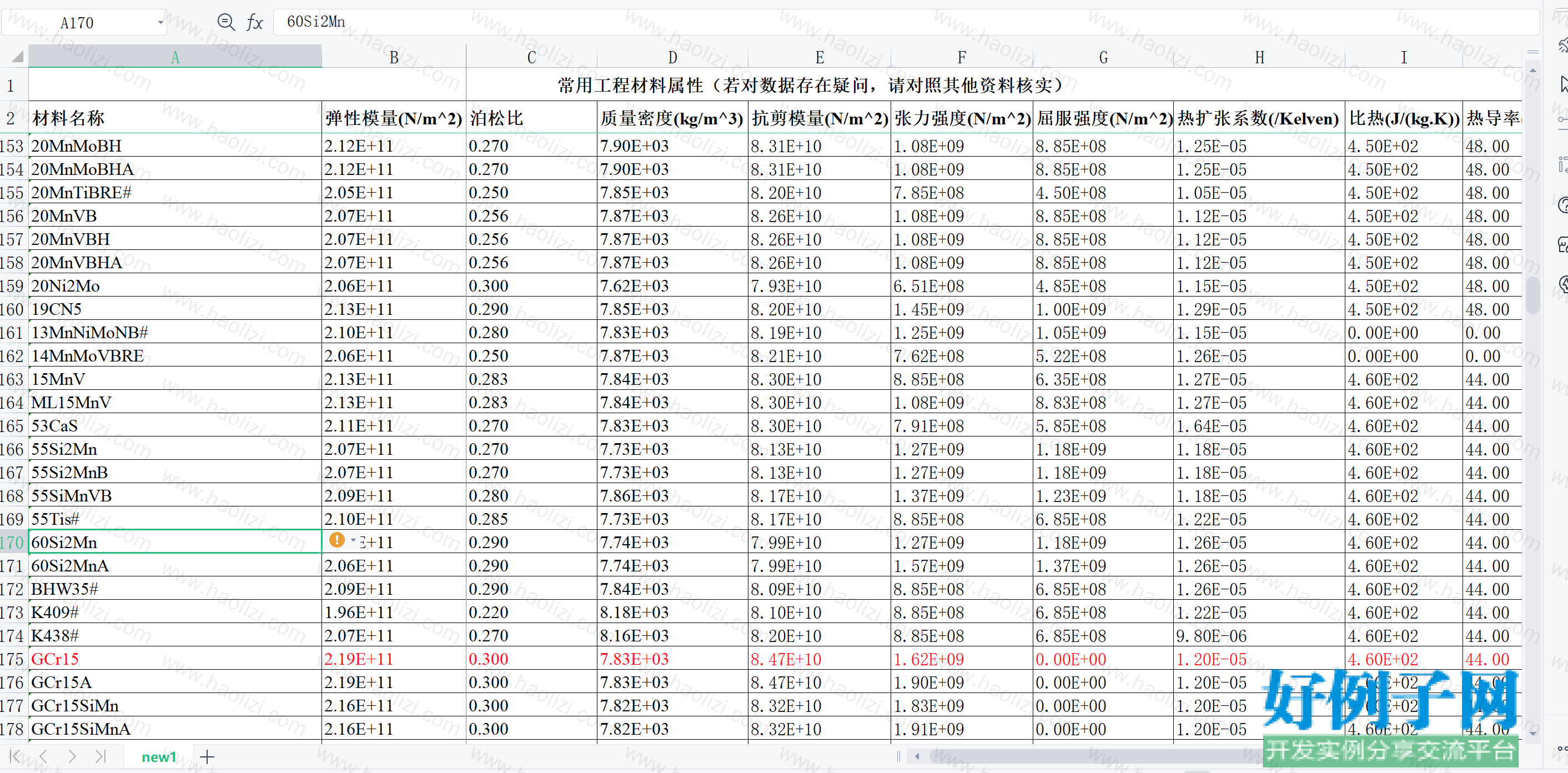This screenshot has height=773, width=1568.
Task: Select row 175 header
Action: coord(13,659)
